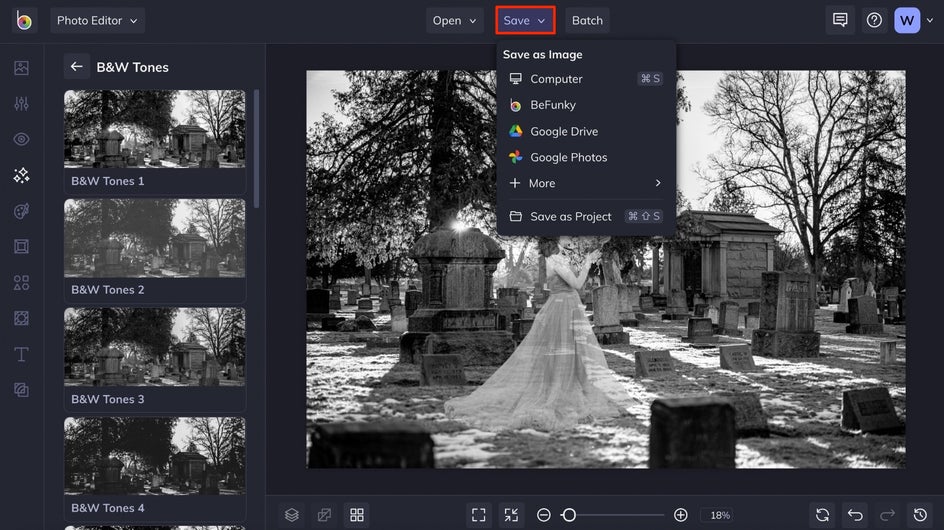Choose Google Drive save destination
The image size is (944, 530).
coord(585,131)
